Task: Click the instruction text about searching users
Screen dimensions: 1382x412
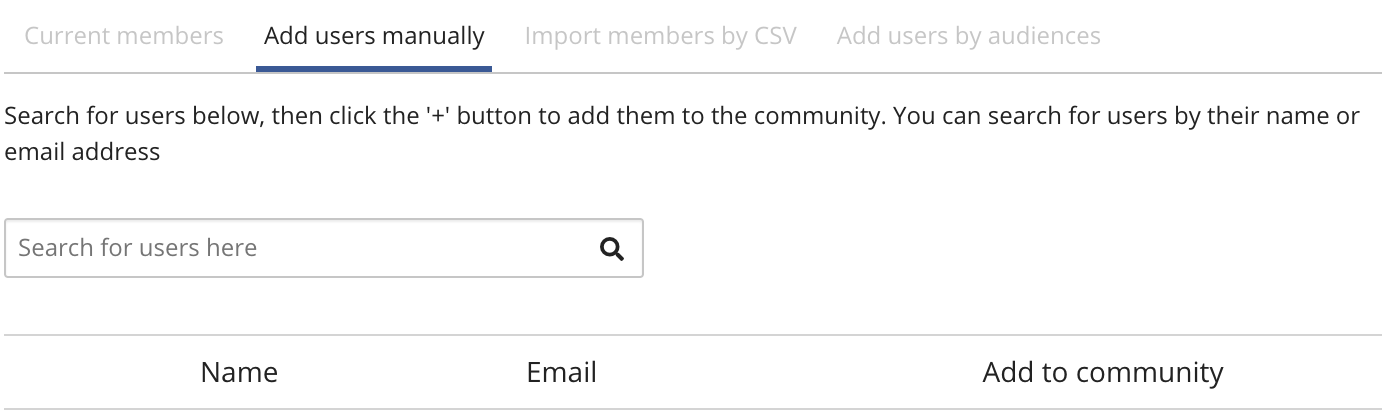Action: click(682, 116)
